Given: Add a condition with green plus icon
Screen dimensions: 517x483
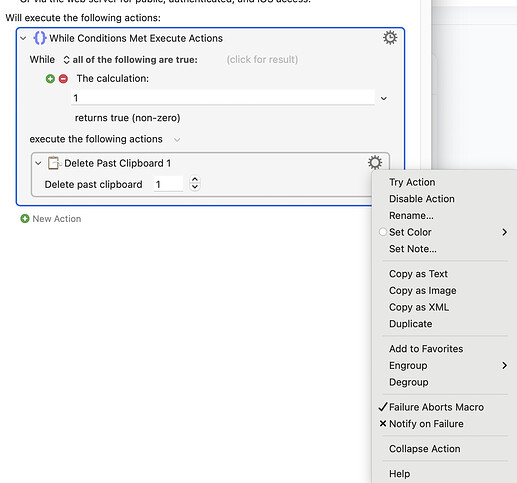Looking at the screenshot, I should [x=50, y=79].
